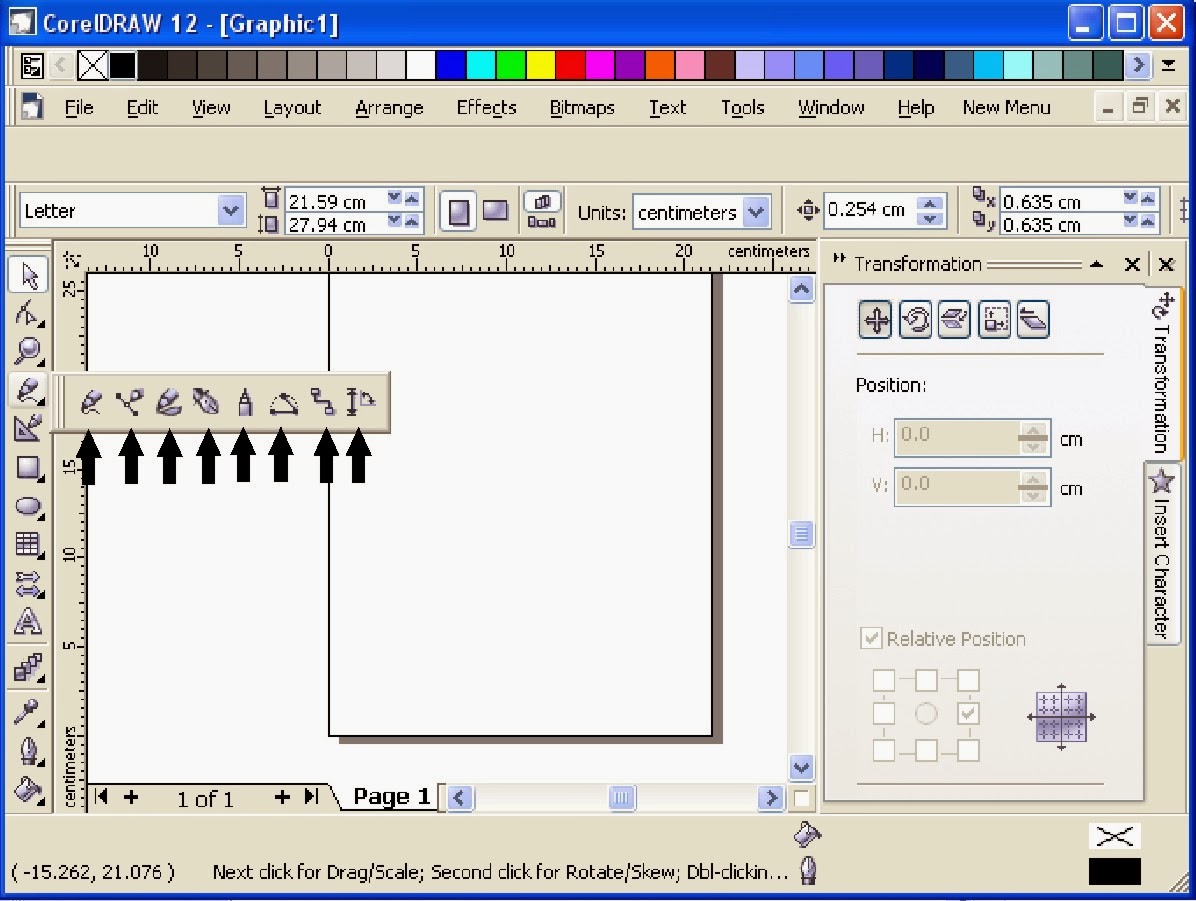
Task: Enable the Relative Position checkbox
Action: tap(871, 638)
